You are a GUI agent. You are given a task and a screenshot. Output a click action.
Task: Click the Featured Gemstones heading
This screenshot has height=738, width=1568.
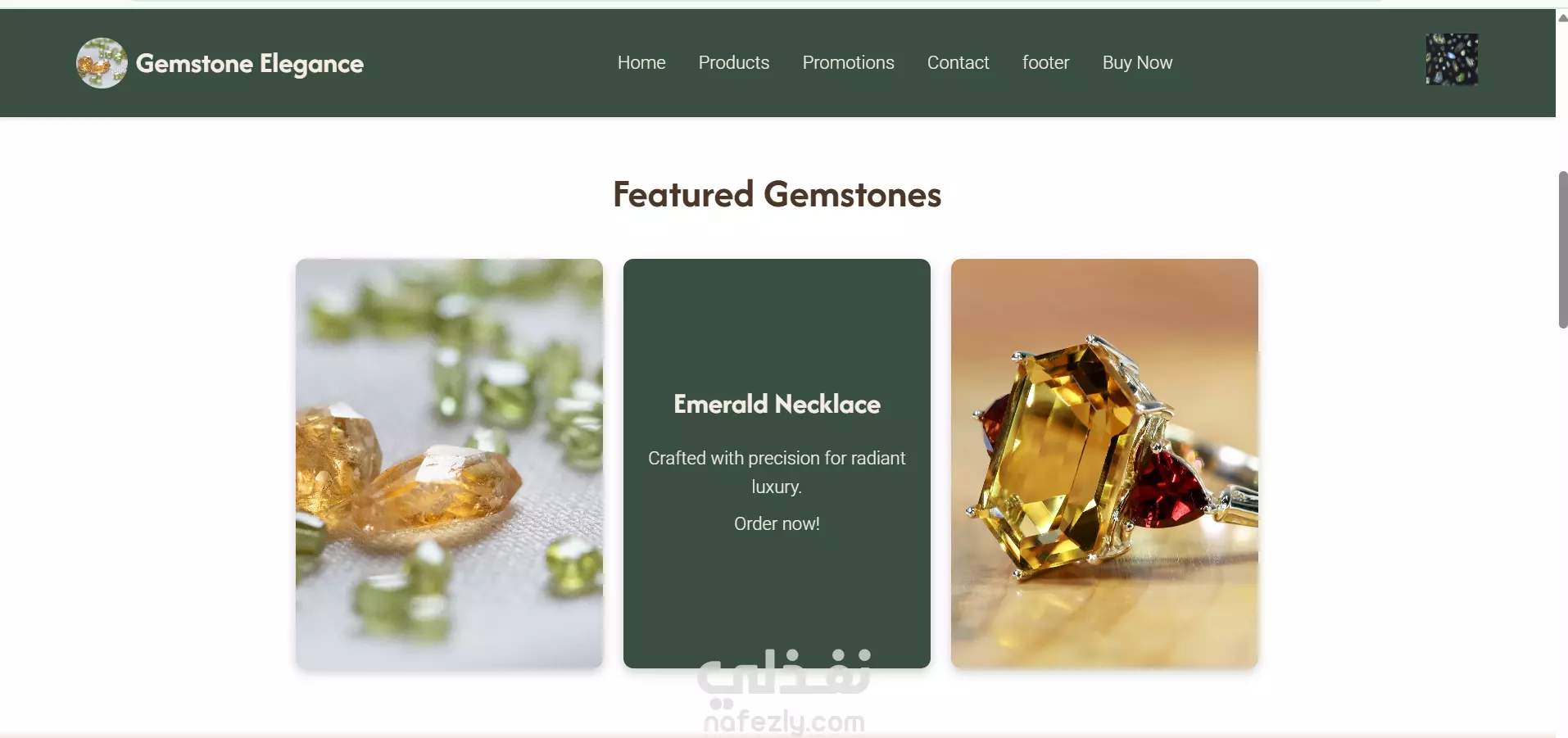coord(777,195)
